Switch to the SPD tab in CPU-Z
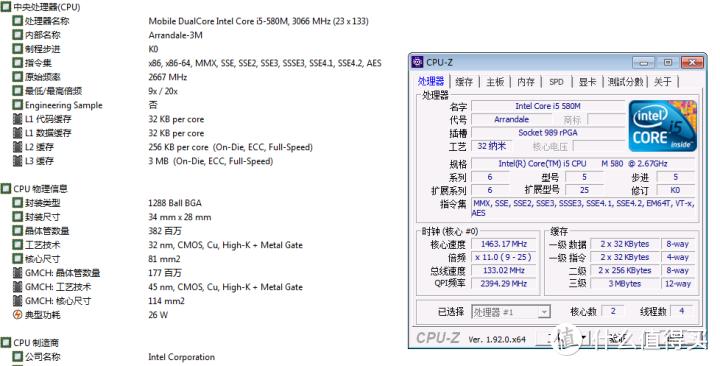The image size is (720, 366). pyautogui.click(x=556, y=82)
